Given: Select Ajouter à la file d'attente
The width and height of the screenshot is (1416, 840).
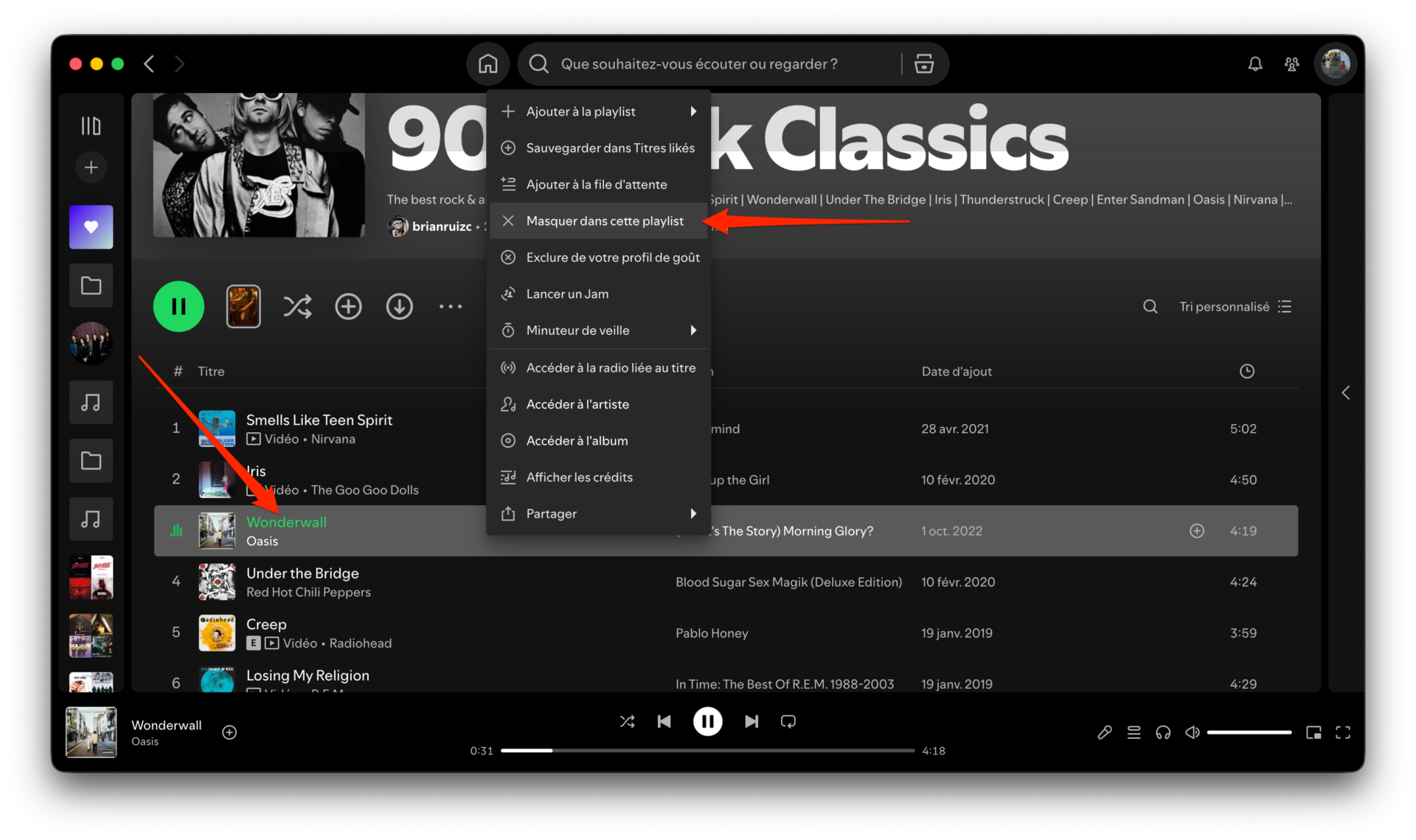Looking at the screenshot, I should (x=599, y=184).
